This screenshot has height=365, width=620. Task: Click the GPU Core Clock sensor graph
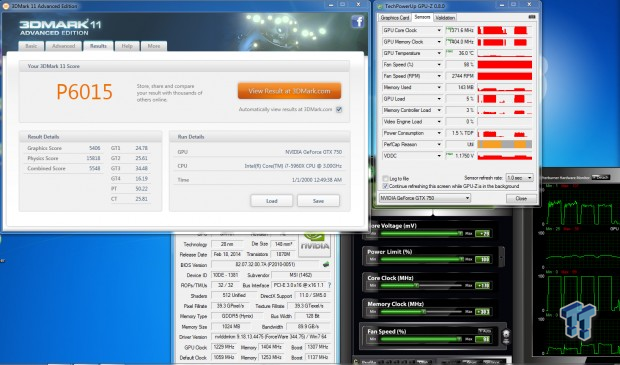505,30
